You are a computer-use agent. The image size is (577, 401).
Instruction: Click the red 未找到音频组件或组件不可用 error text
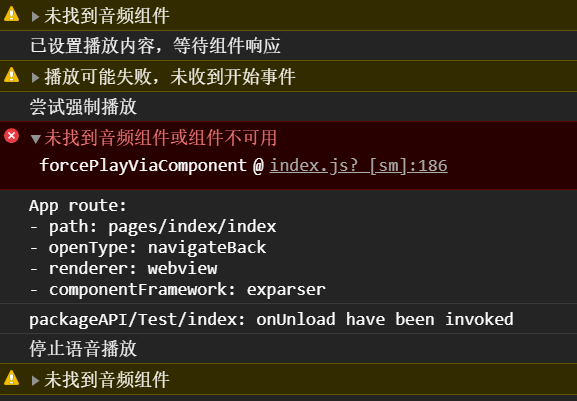coord(160,138)
